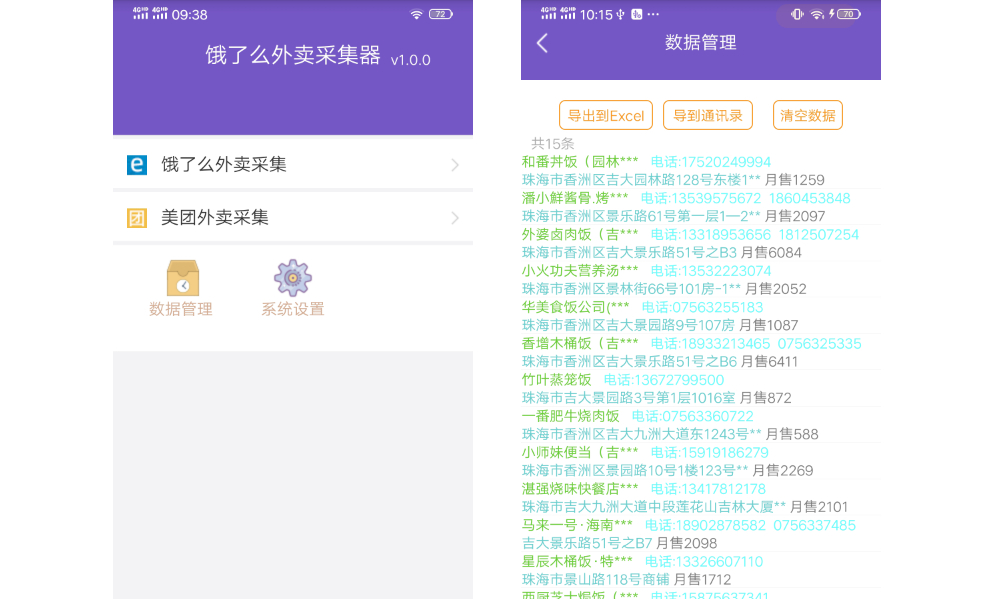
Task: Tap second phone number 1860453848
Action: pos(809,199)
